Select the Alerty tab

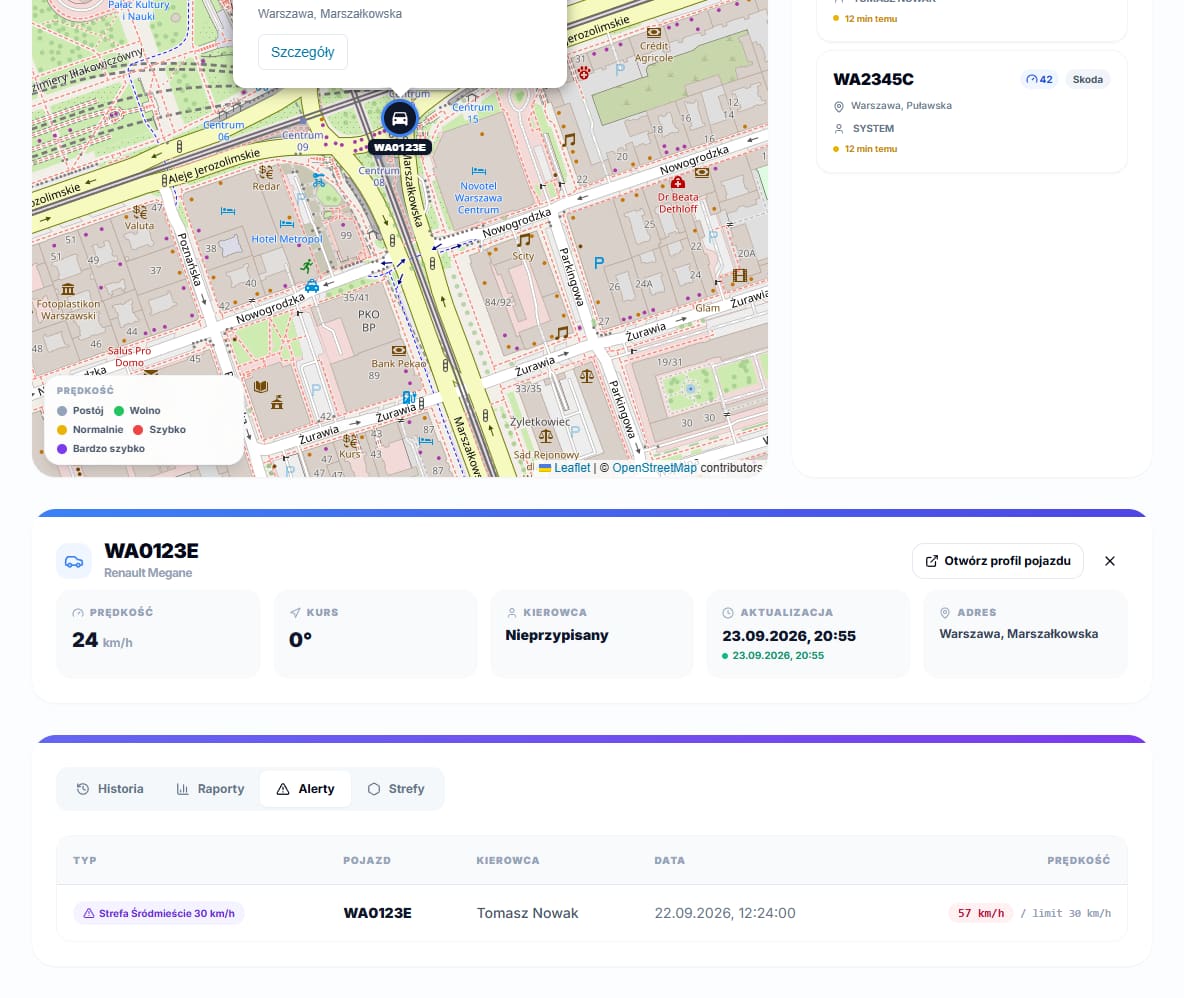pos(305,789)
